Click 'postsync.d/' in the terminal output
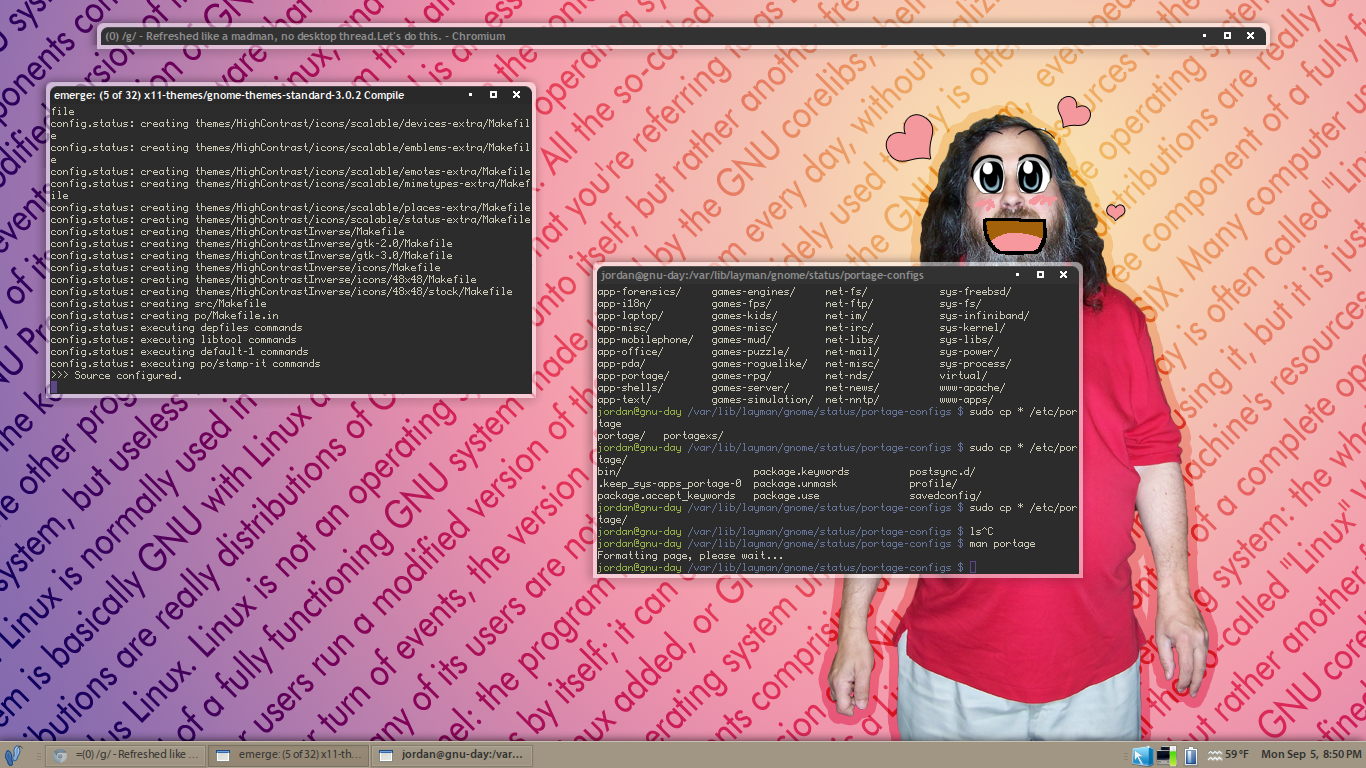 click(942, 472)
